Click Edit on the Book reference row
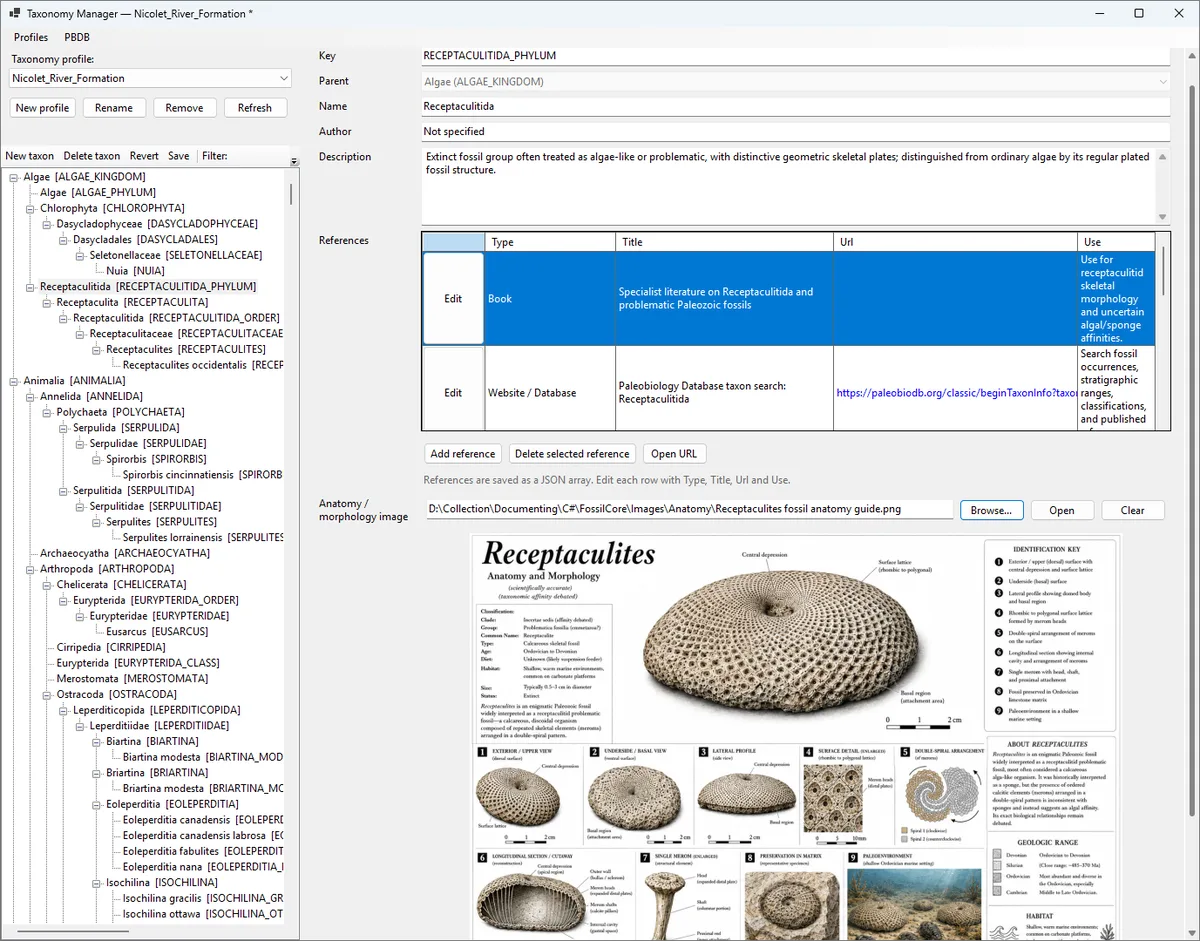 453,299
